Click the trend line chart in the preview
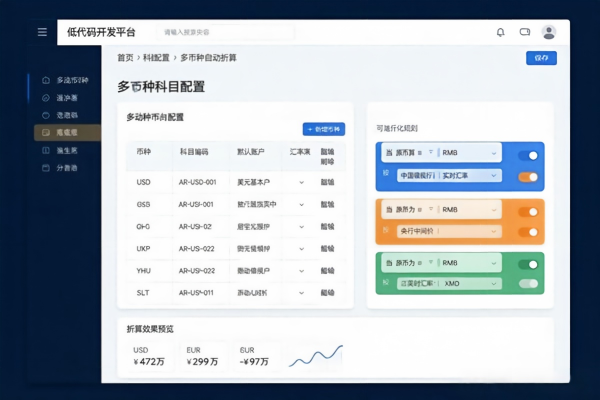 (x=316, y=356)
